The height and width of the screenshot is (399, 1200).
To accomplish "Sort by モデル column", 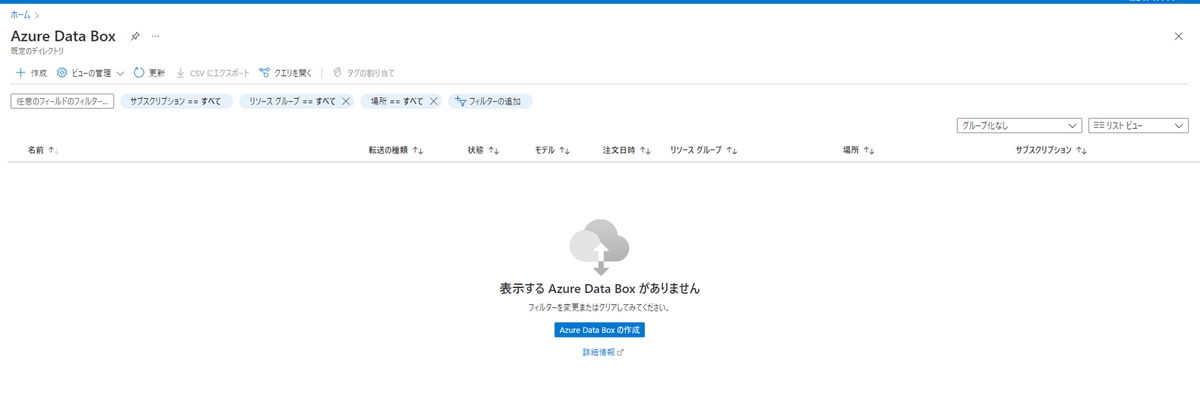I will tap(552, 150).
